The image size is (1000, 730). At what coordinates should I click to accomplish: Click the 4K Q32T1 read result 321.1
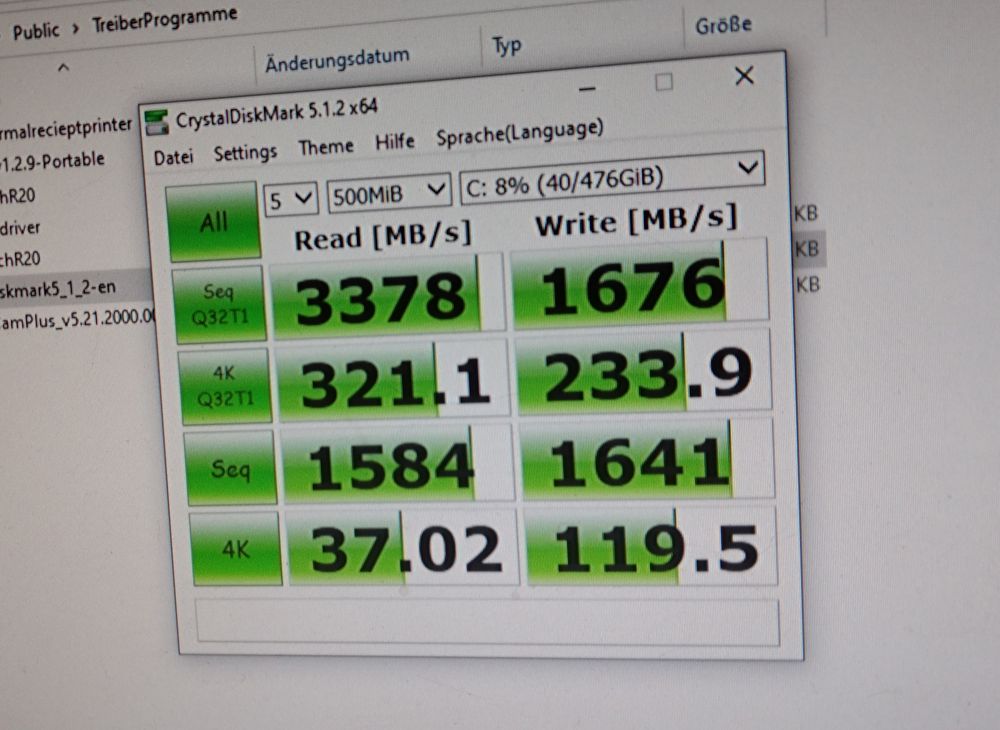(x=392, y=381)
